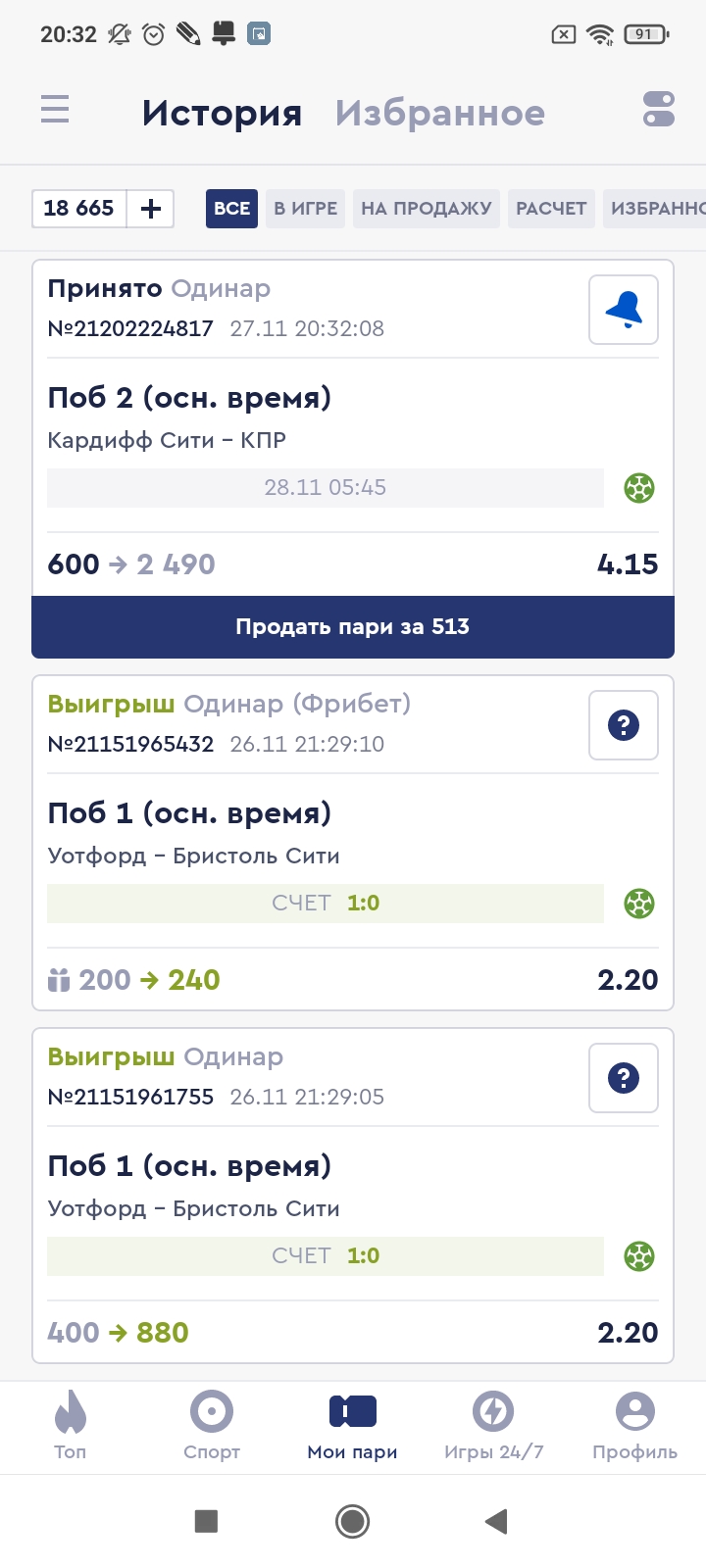Filter bets by НА ПРОДАЖУ

427,209
